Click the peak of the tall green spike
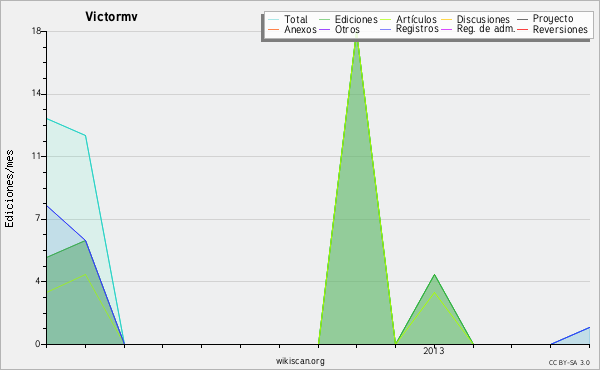 [357, 41]
